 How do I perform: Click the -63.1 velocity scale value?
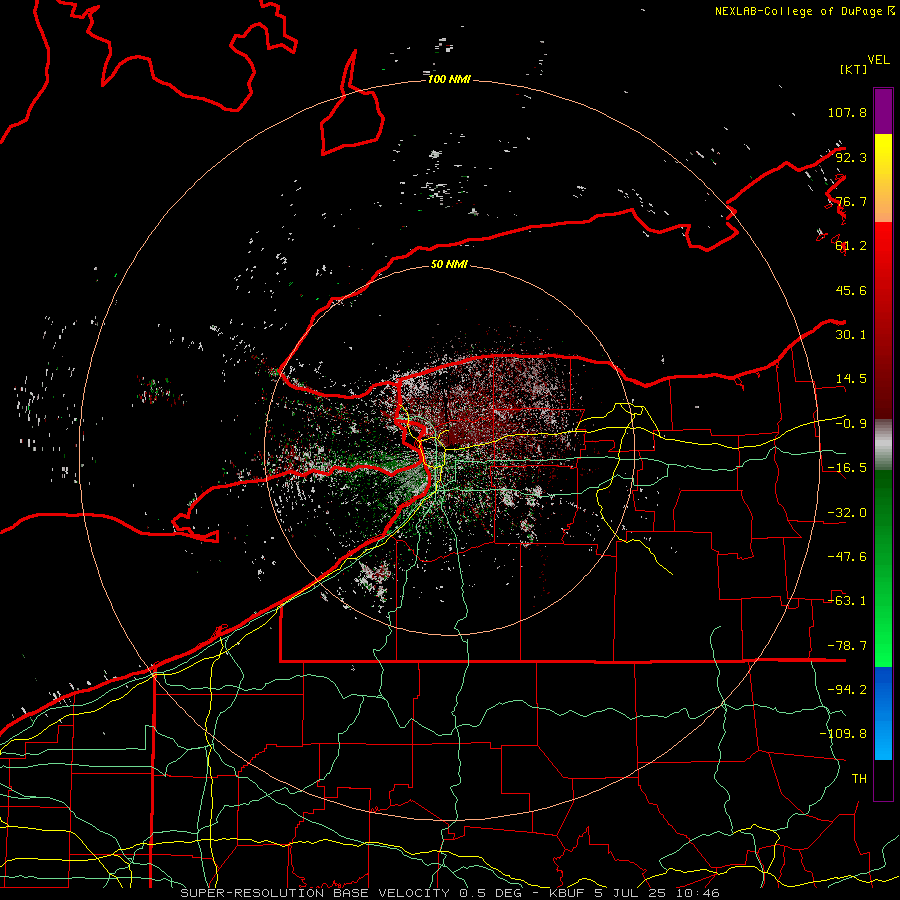tap(847, 601)
